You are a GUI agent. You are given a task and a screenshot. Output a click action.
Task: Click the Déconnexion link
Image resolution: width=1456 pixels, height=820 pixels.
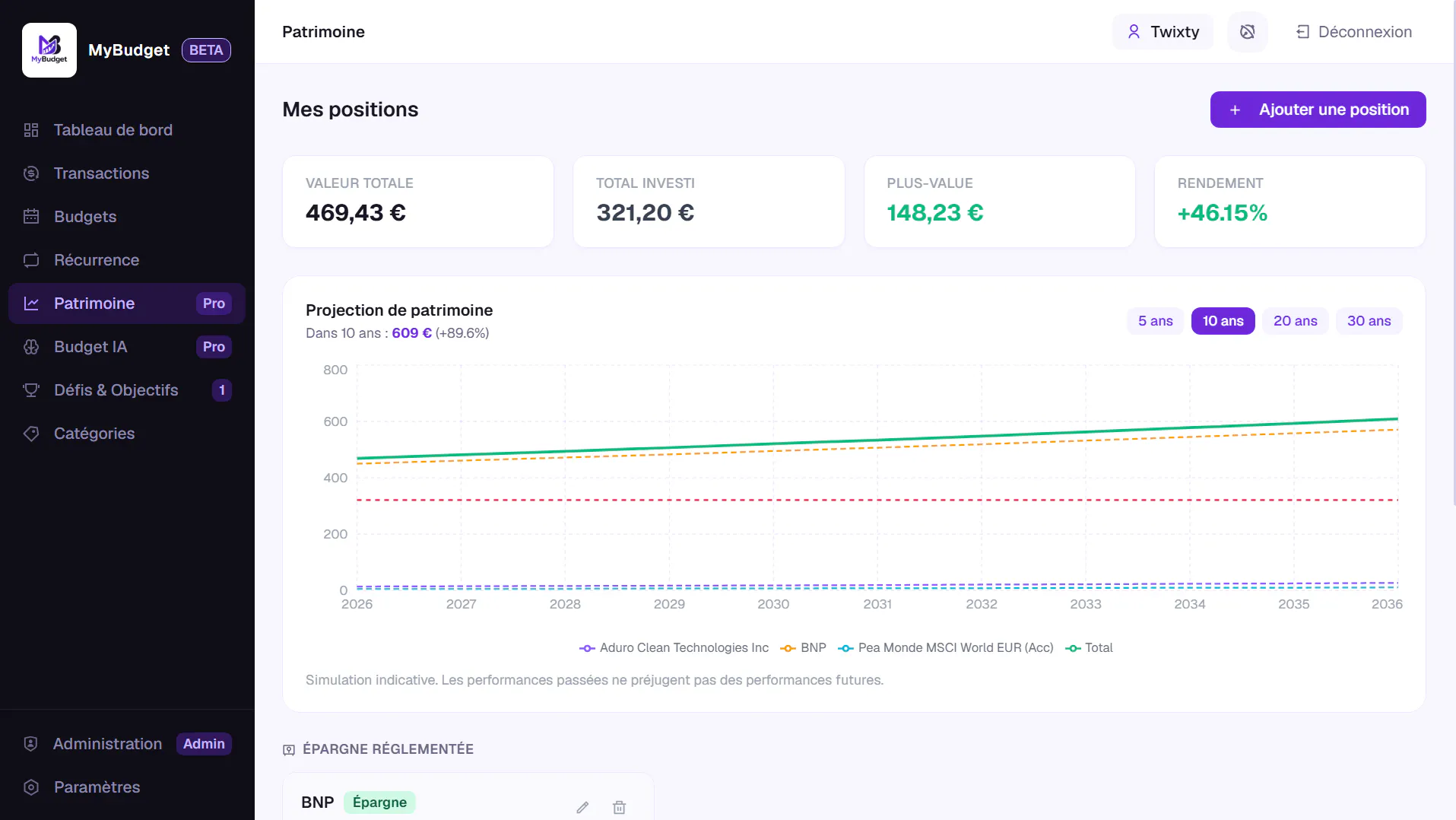tap(1353, 32)
